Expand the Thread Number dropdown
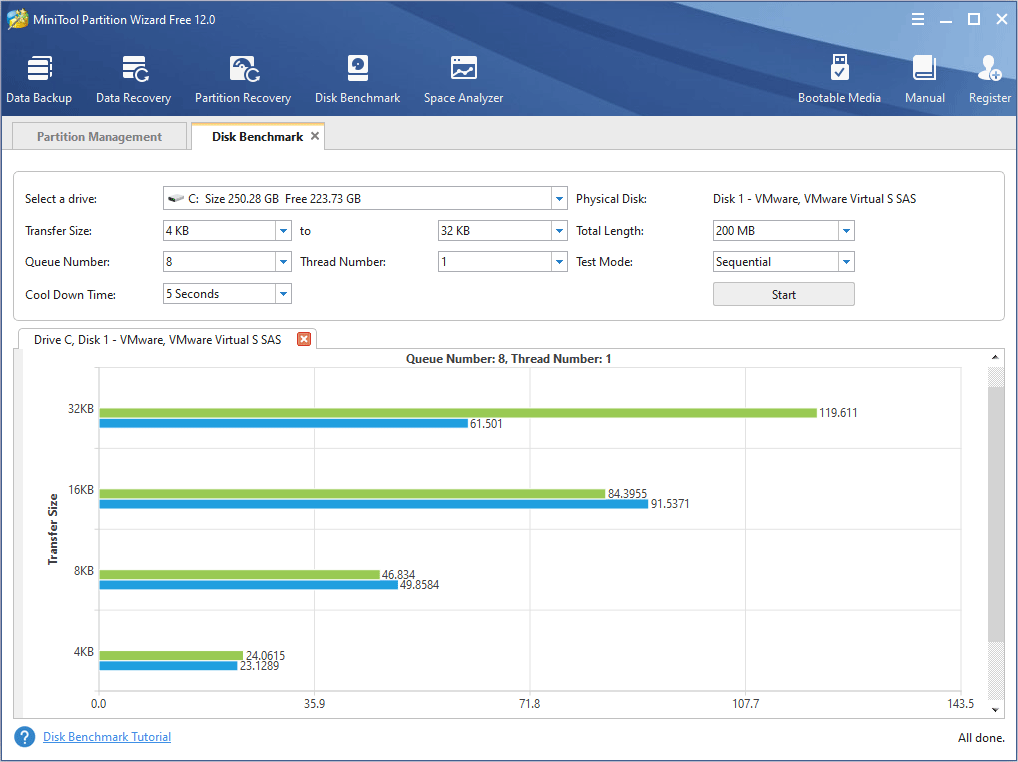The height and width of the screenshot is (762, 1018). (x=560, y=262)
